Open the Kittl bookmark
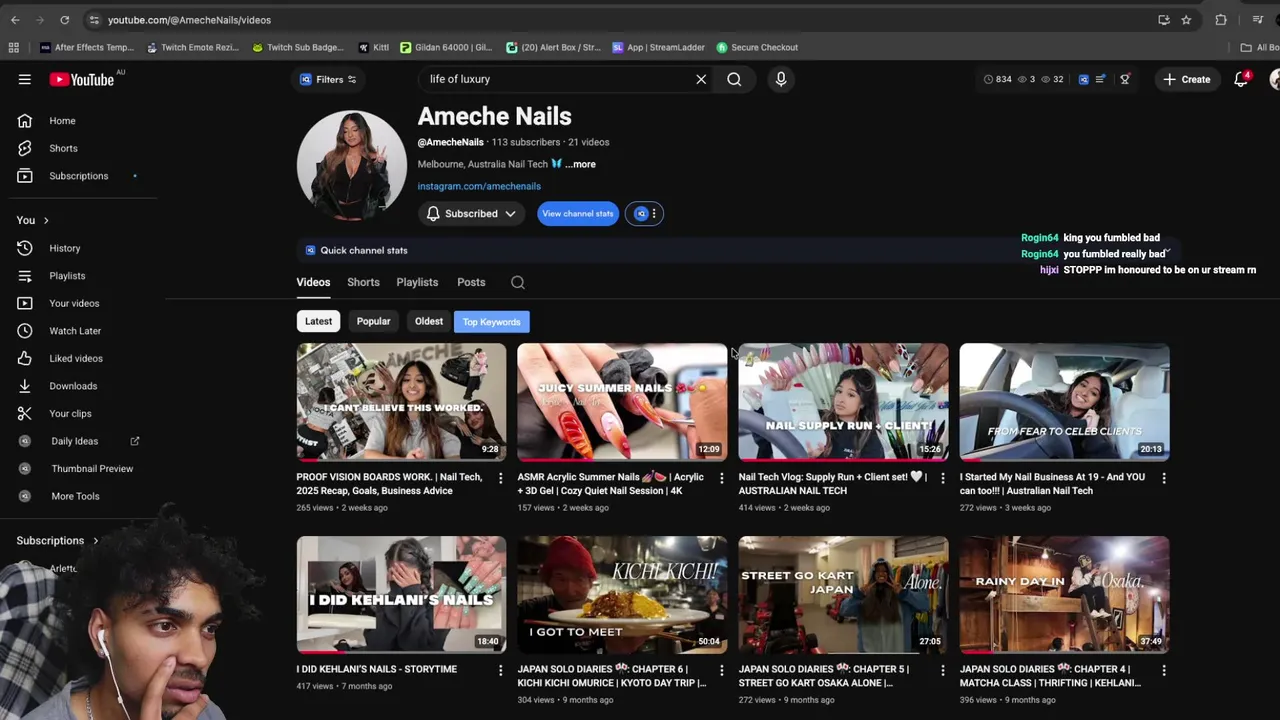Viewport: 1280px width, 720px height. [x=374, y=47]
